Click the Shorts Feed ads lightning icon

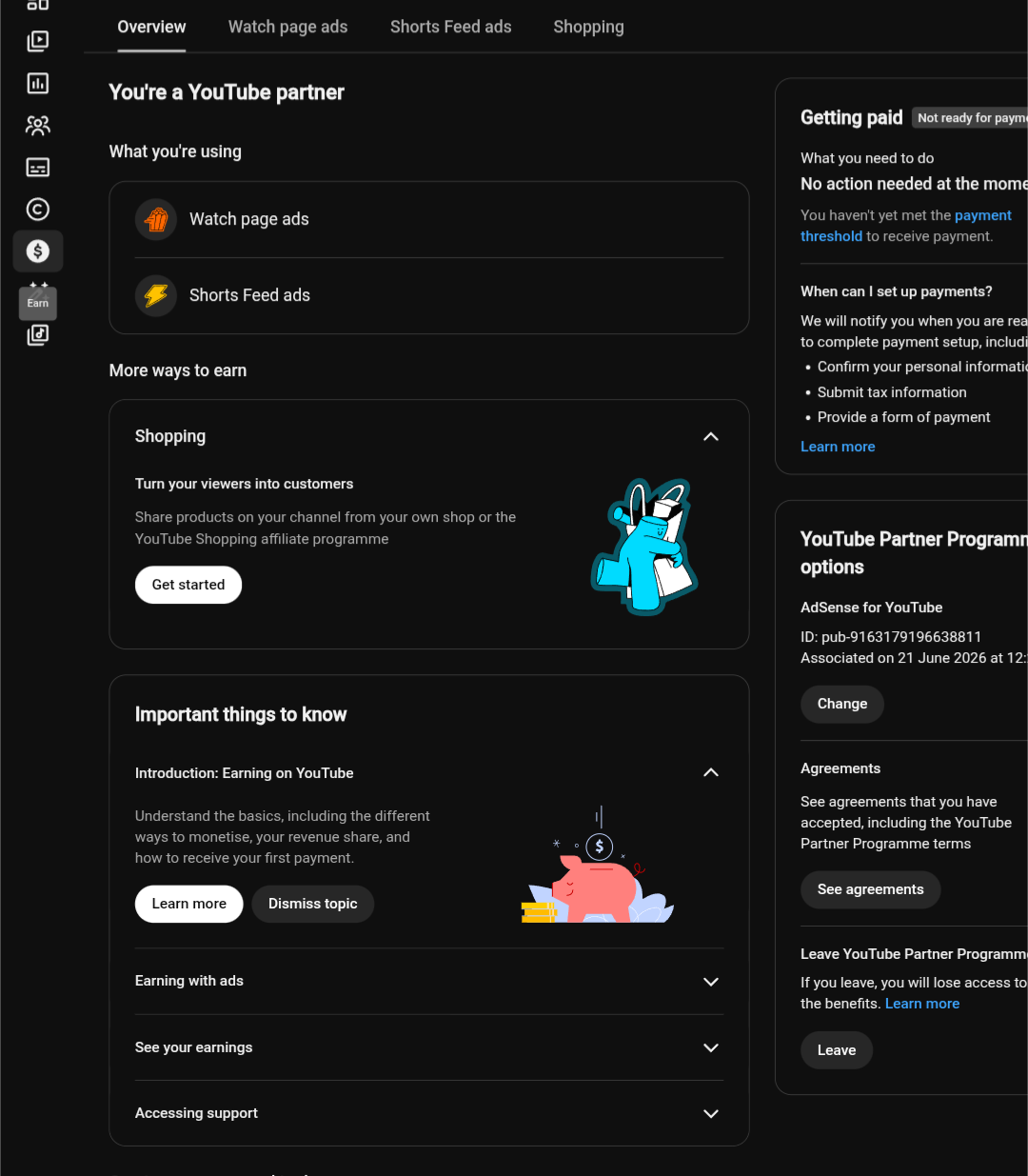(x=156, y=296)
